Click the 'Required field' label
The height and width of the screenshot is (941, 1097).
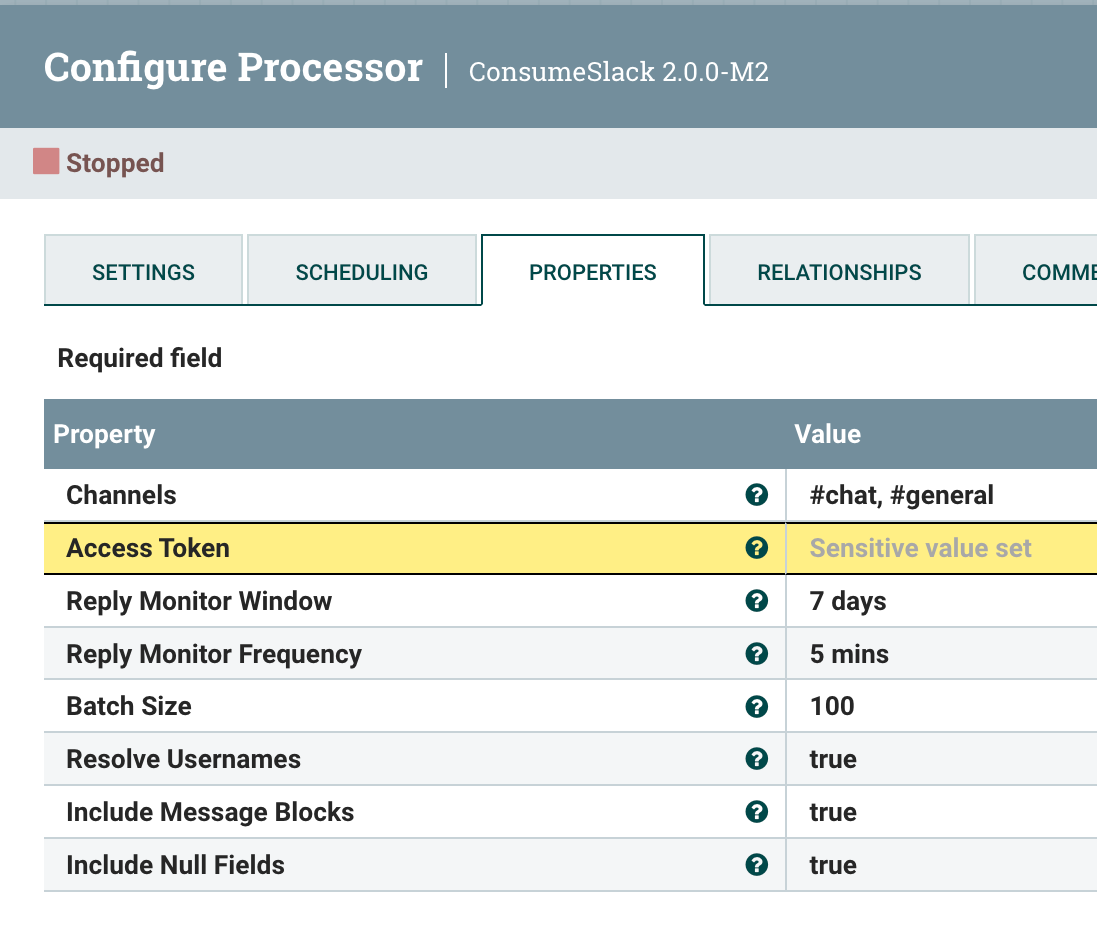(x=139, y=358)
